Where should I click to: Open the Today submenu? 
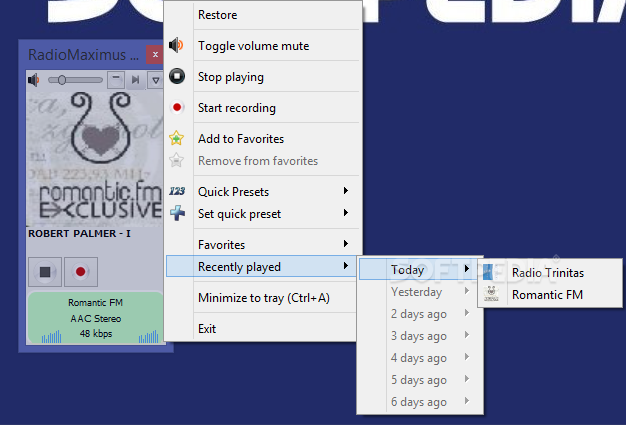(420, 269)
